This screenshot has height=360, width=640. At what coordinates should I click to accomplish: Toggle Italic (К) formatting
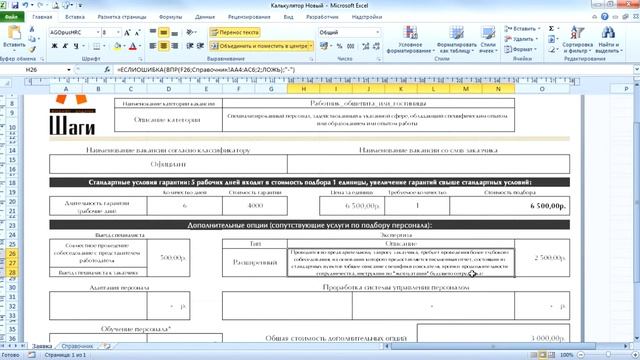[65, 46]
